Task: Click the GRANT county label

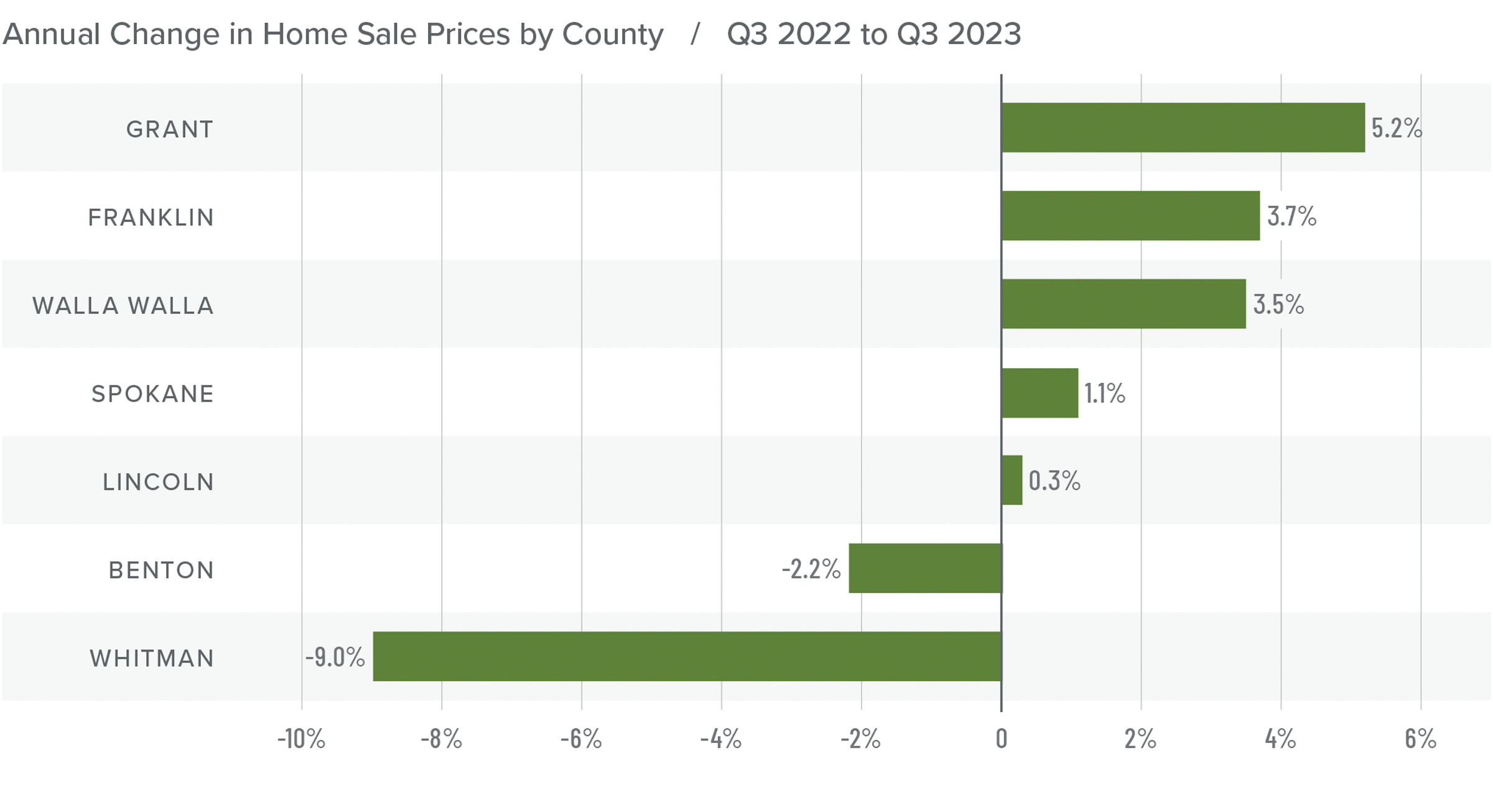Action: coord(170,129)
